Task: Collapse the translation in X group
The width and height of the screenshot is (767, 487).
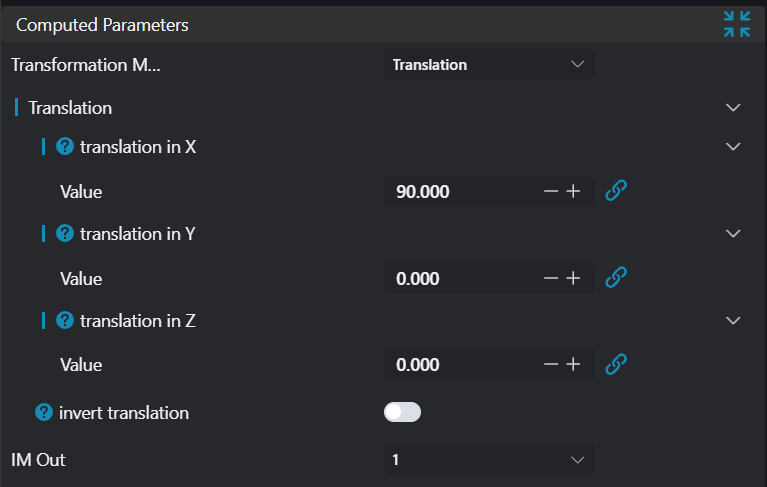Action: coord(733,146)
